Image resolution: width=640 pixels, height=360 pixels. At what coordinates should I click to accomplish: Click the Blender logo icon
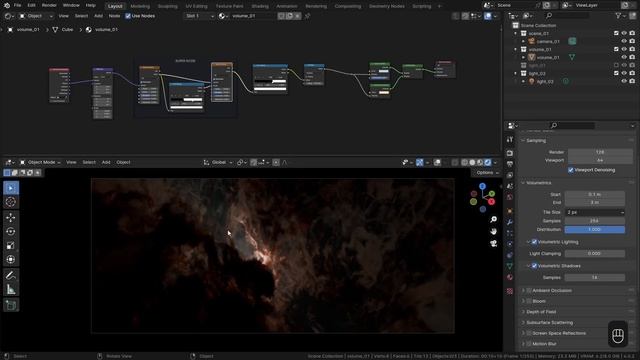(7, 6)
